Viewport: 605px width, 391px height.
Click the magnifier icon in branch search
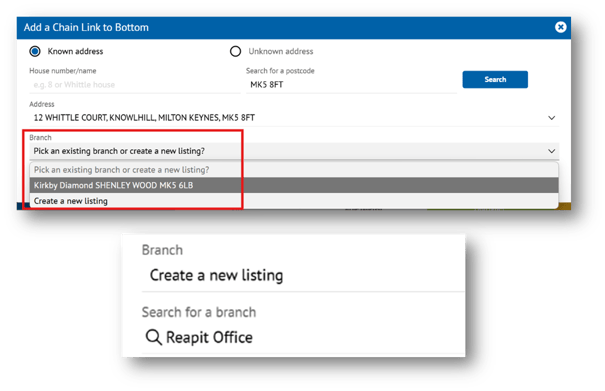[x=154, y=337]
